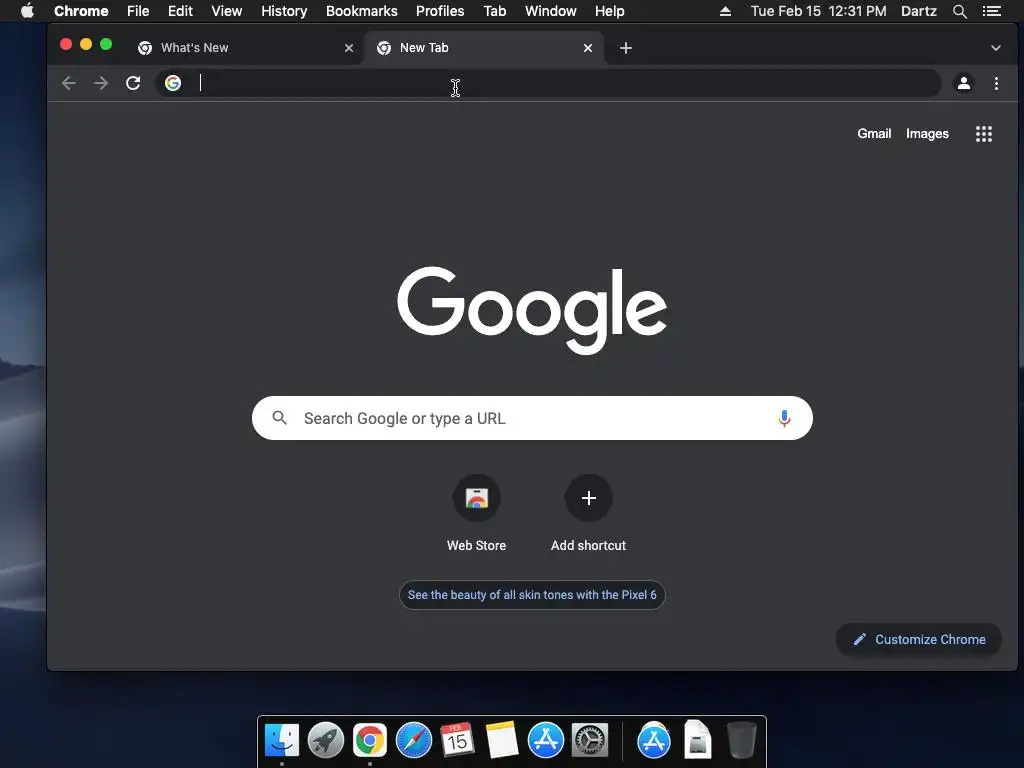
Task: Click the magnifier icon in search box
Action: coord(280,418)
